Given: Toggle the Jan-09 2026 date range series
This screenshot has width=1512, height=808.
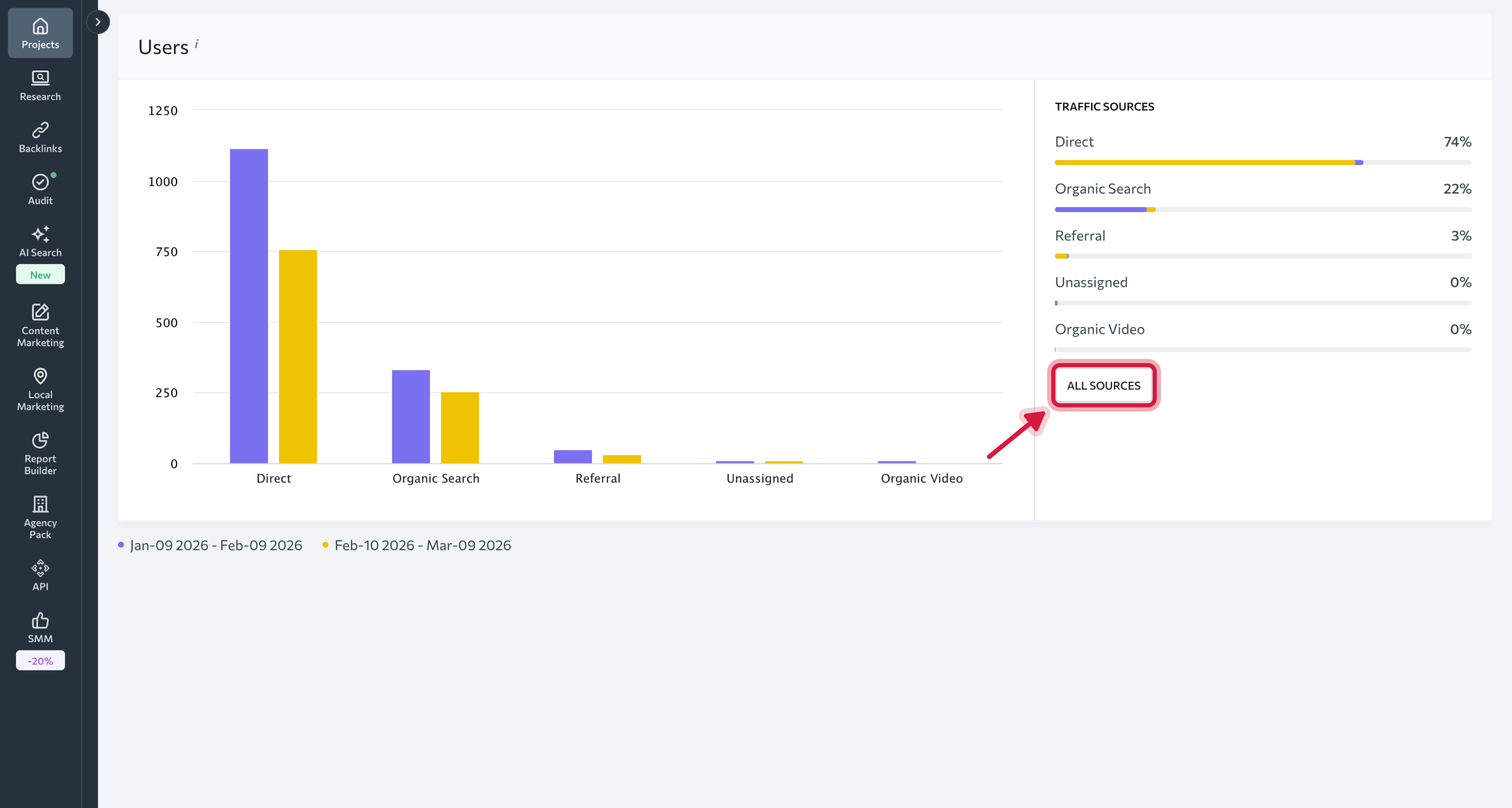Looking at the screenshot, I should (215, 545).
